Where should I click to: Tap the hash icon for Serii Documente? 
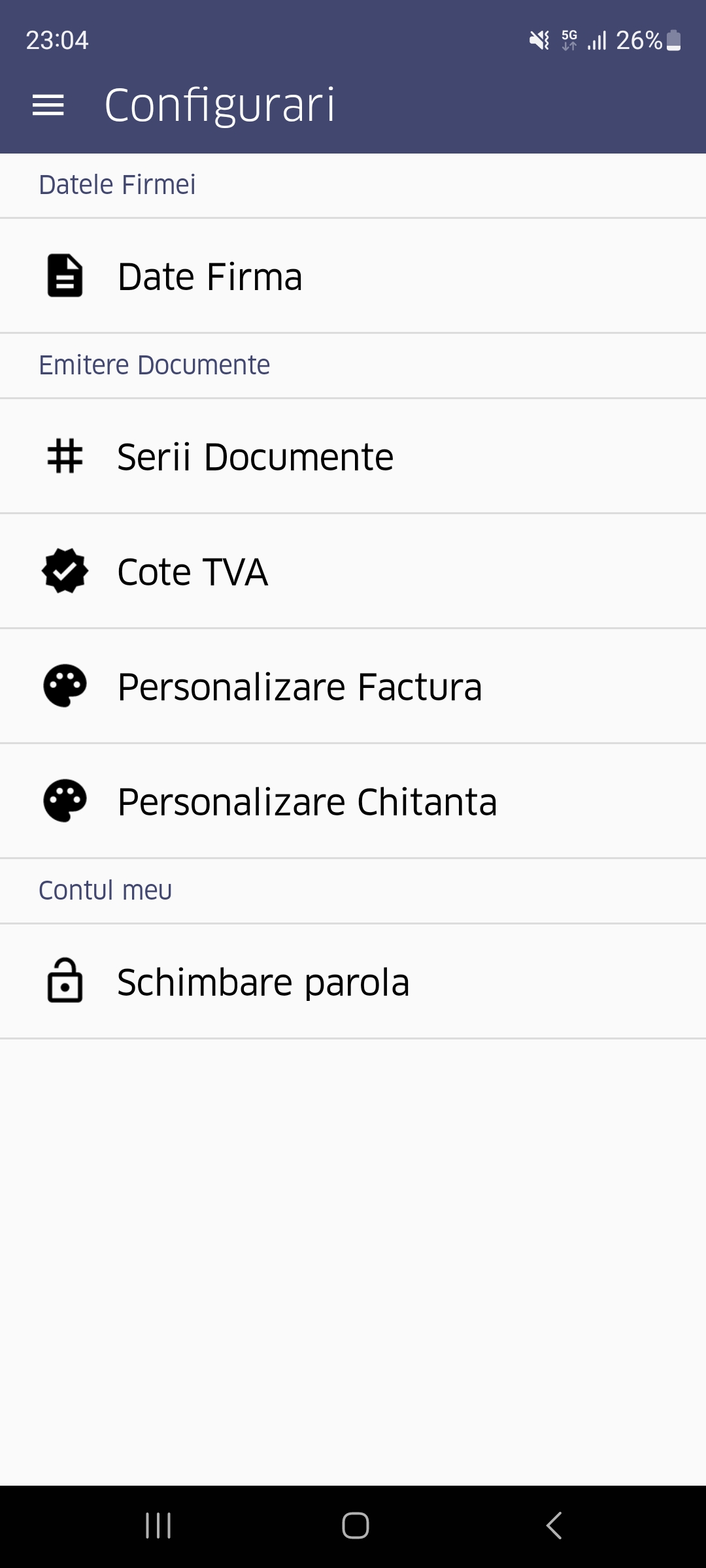click(x=65, y=456)
